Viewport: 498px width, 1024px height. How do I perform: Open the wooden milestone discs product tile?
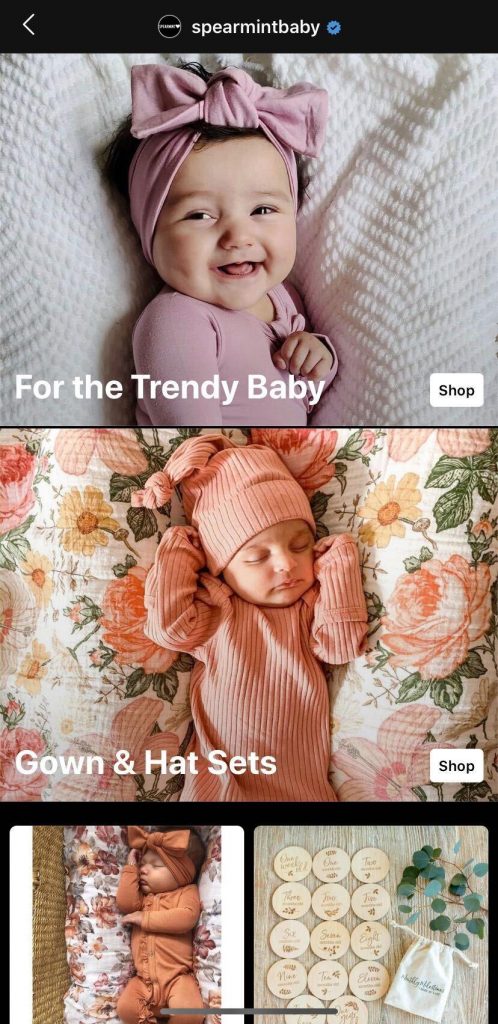[x=371, y=923]
